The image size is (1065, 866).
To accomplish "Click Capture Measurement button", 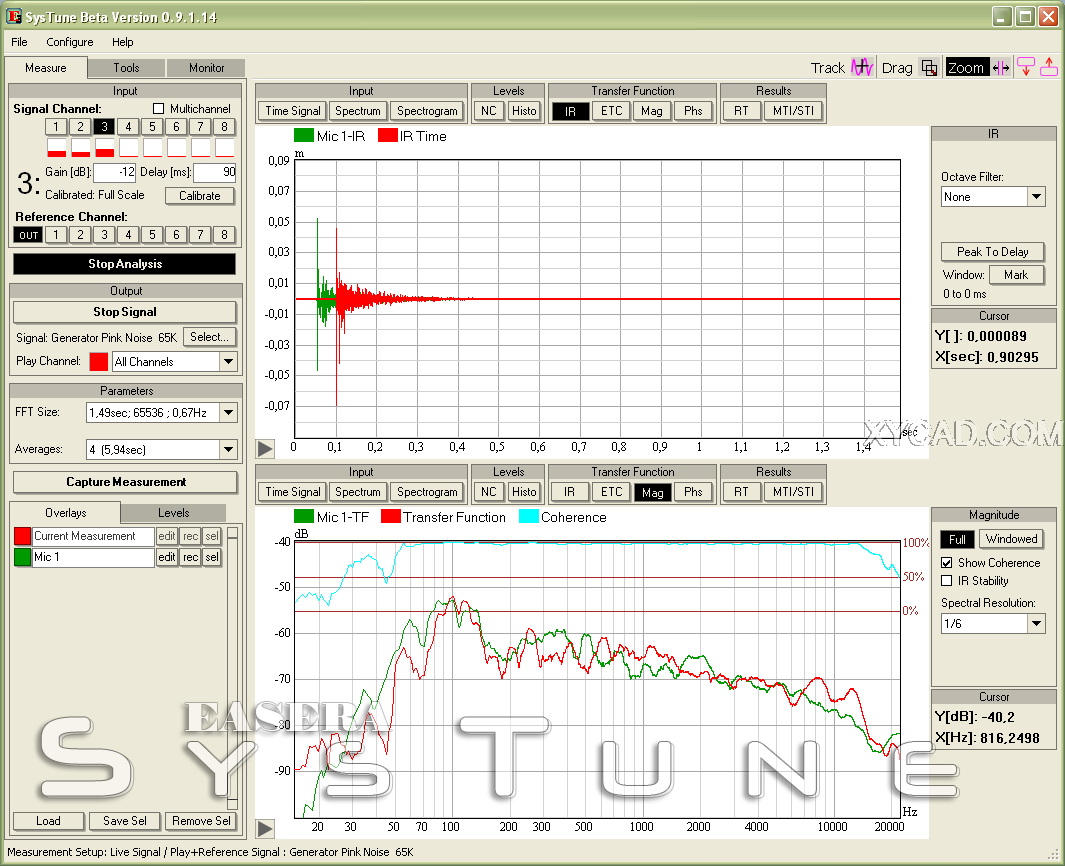I will pos(126,482).
